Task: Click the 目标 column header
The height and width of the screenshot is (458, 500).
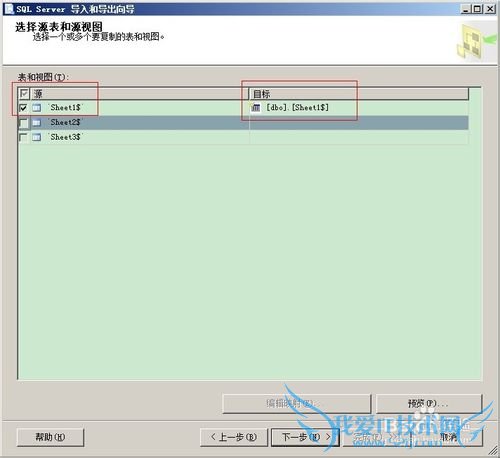Action: point(359,94)
